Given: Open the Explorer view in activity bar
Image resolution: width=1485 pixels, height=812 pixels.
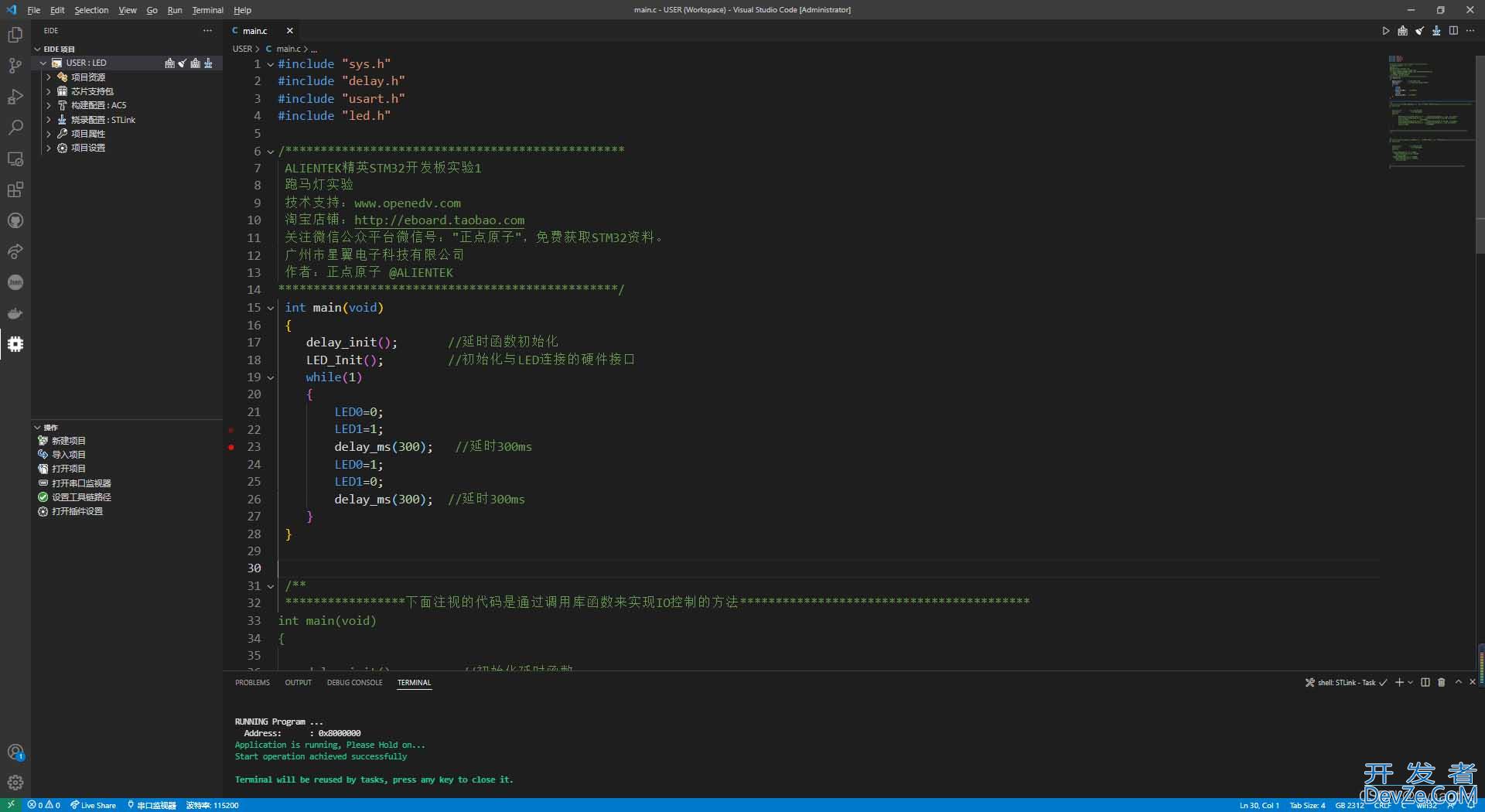Looking at the screenshot, I should [x=15, y=35].
